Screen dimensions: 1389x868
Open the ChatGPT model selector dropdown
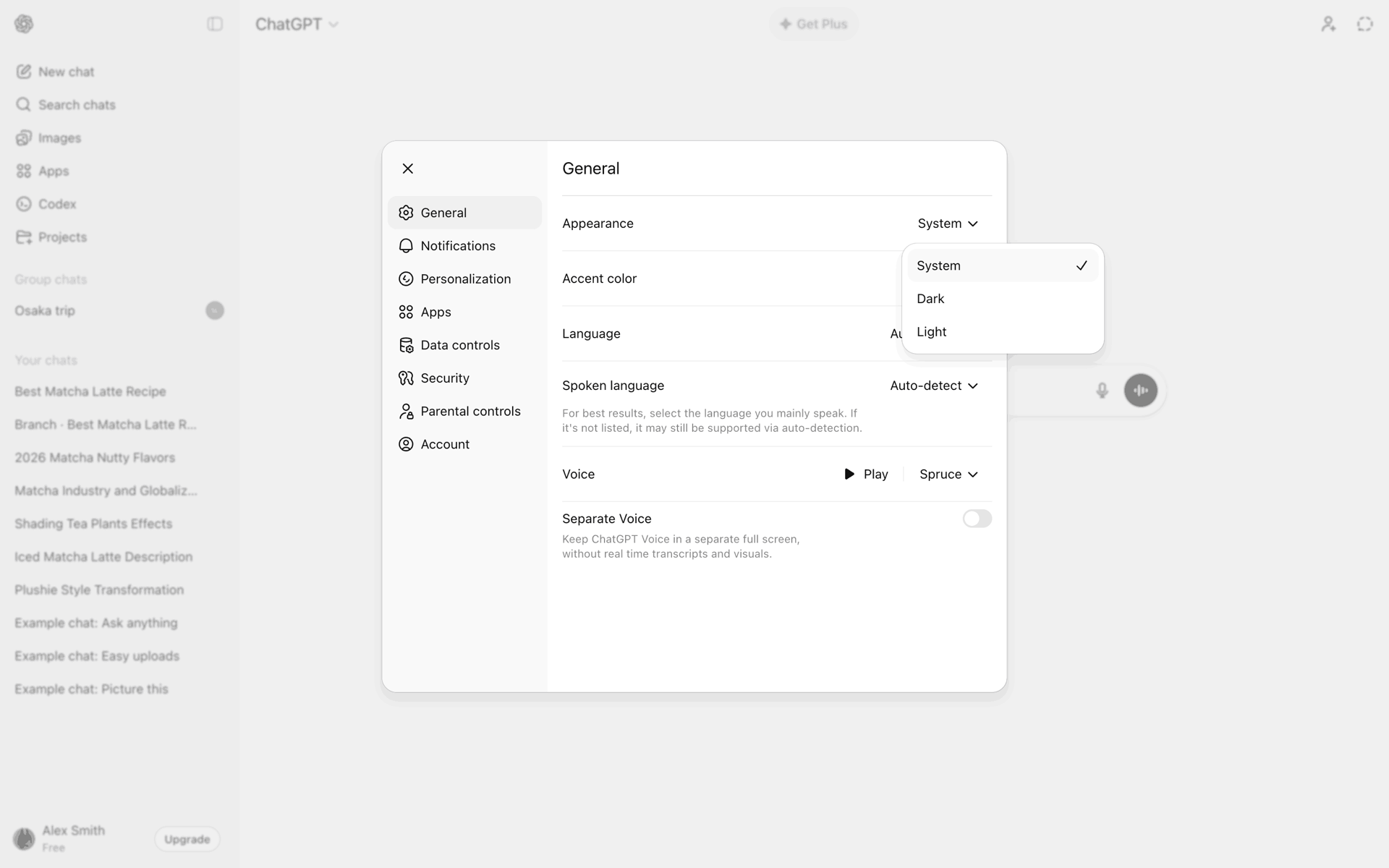click(x=297, y=24)
